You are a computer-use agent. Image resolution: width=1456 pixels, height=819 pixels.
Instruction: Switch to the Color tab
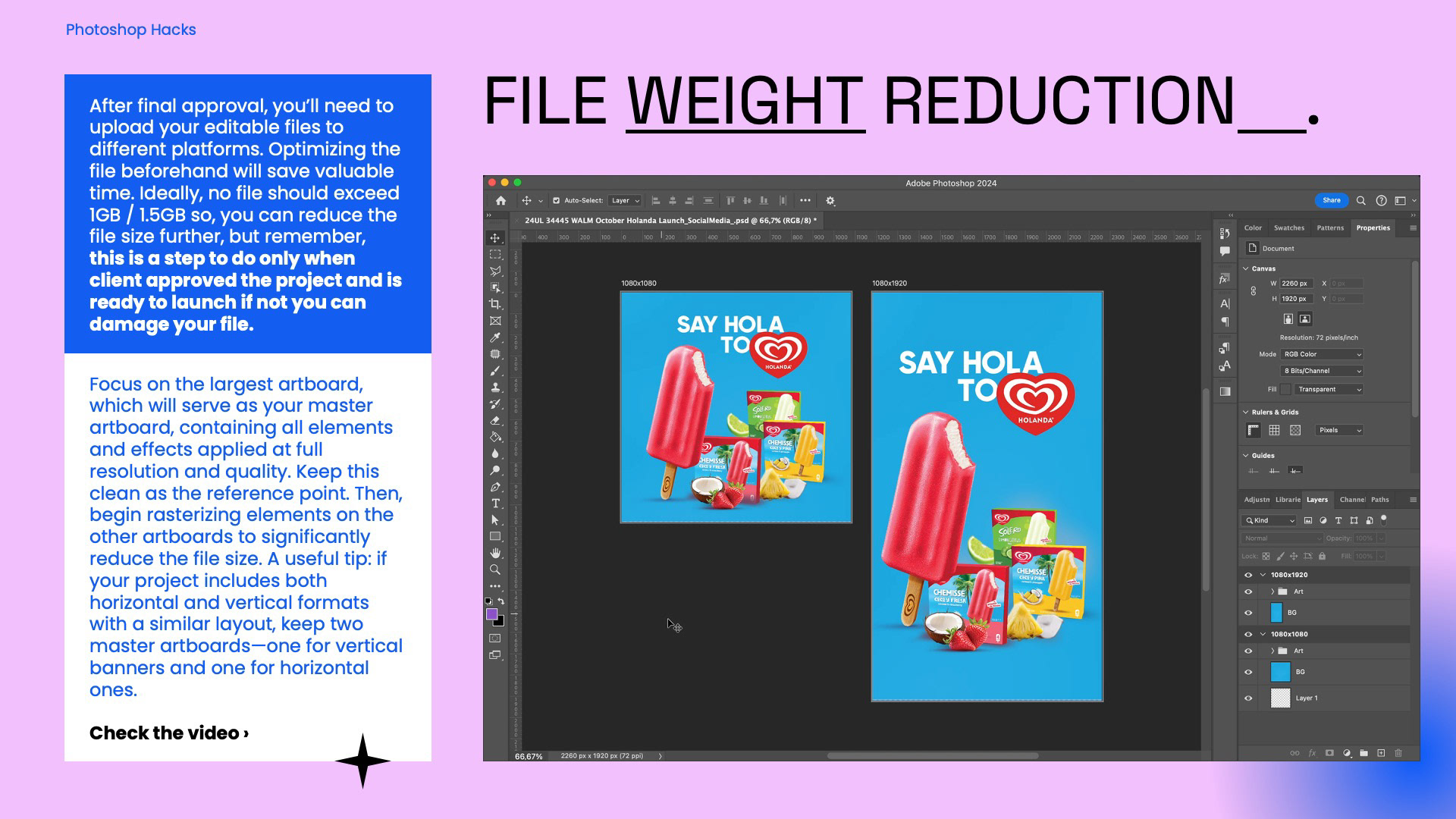point(1253,227)
